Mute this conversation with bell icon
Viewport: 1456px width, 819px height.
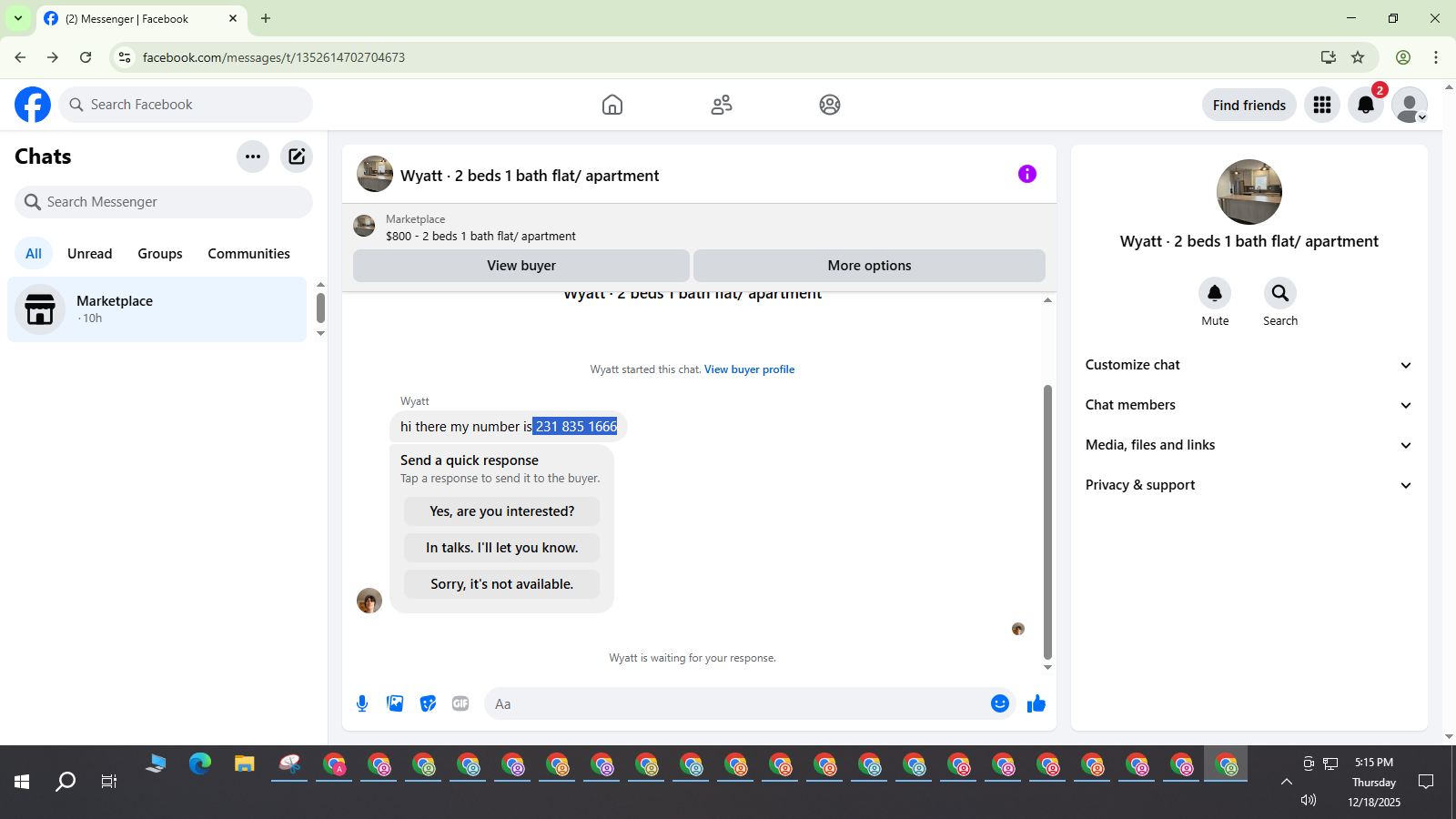[x=1215, y=293]
